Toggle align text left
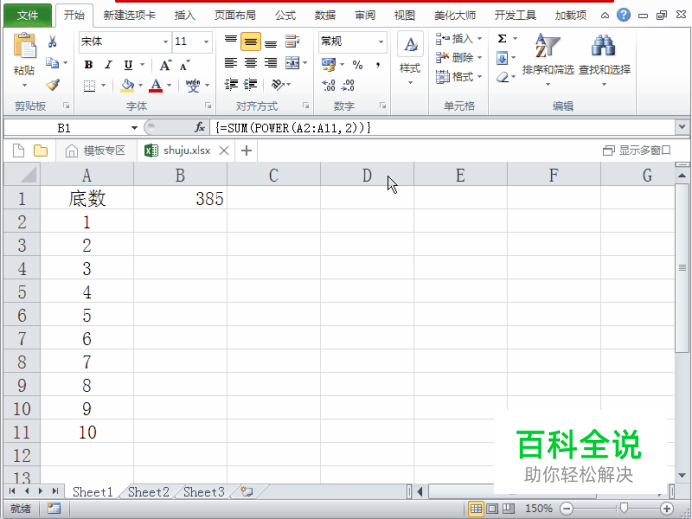 231,63
